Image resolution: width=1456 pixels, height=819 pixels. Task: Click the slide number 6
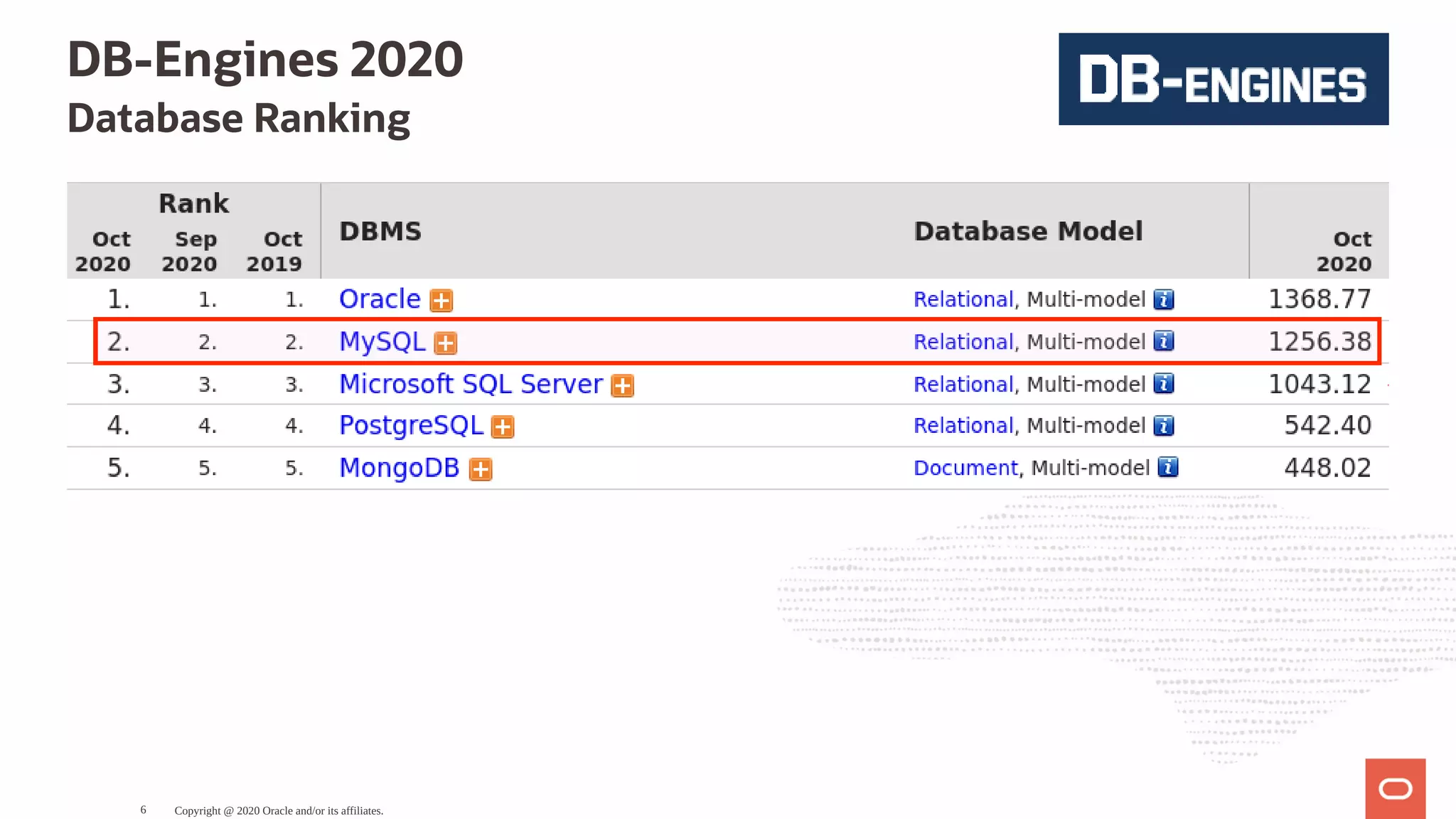tap(144, 810)
